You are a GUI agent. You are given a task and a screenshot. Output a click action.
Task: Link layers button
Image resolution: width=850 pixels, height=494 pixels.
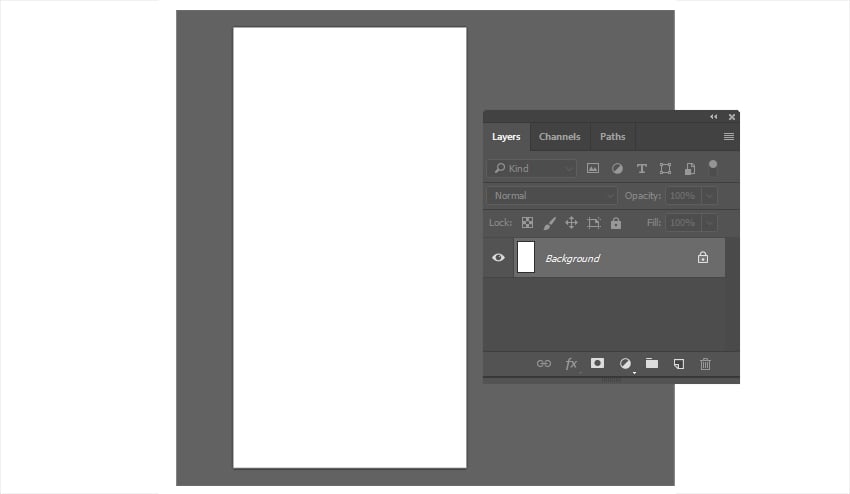pos(544,364)
